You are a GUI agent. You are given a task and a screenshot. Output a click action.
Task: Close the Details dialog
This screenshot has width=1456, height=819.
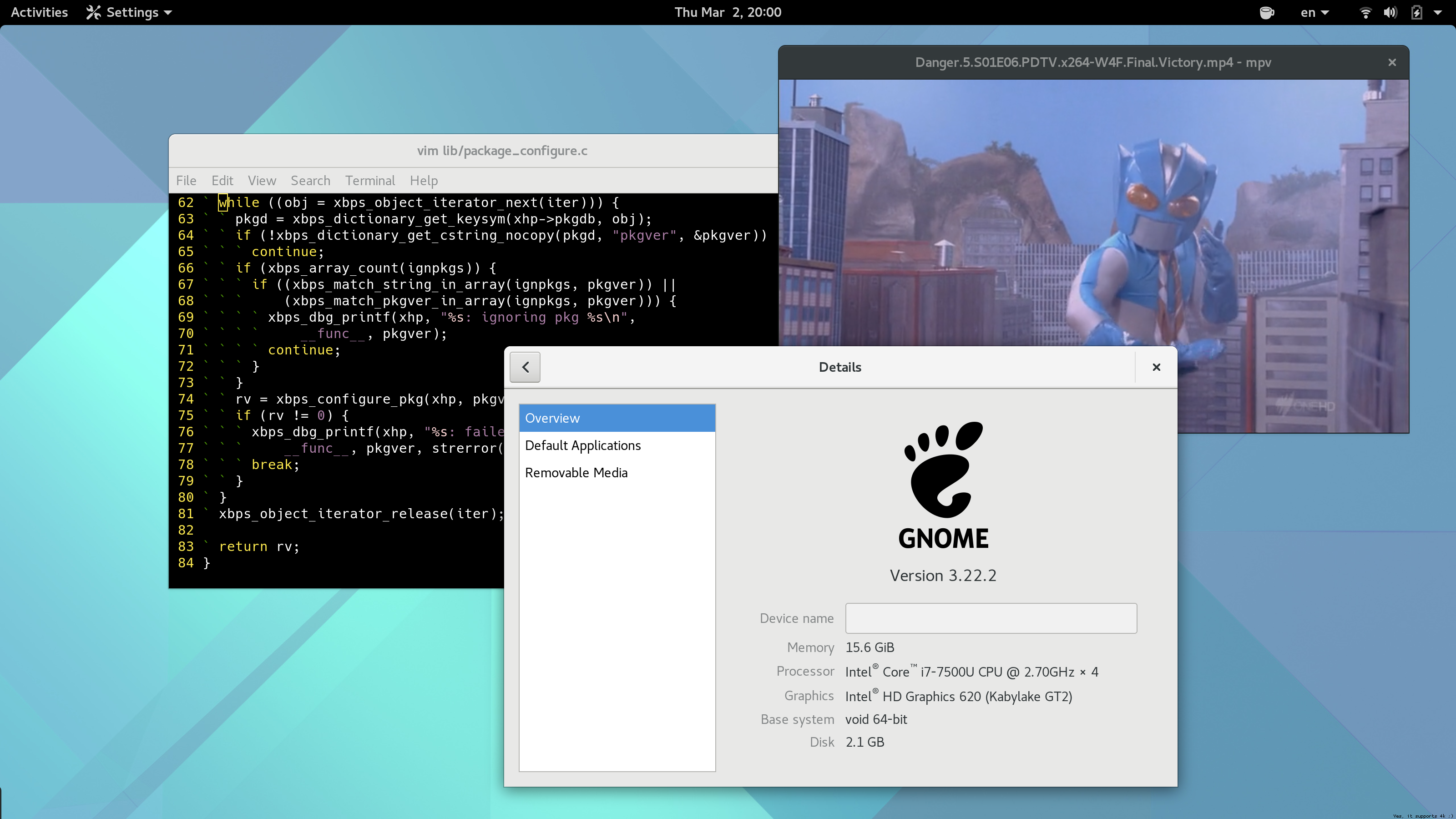(x=1157, y=367)
